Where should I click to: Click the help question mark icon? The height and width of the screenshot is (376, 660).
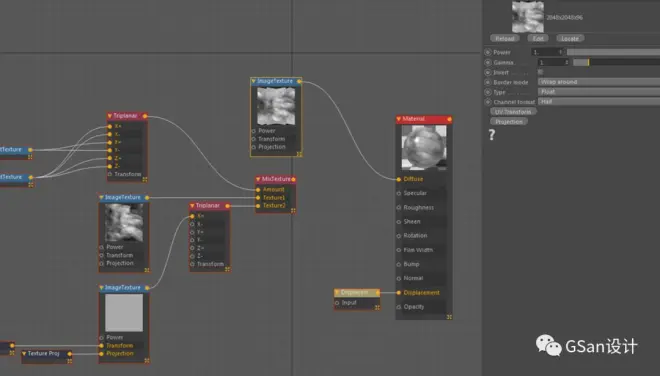pyautogui.click(x=491, y=135)
